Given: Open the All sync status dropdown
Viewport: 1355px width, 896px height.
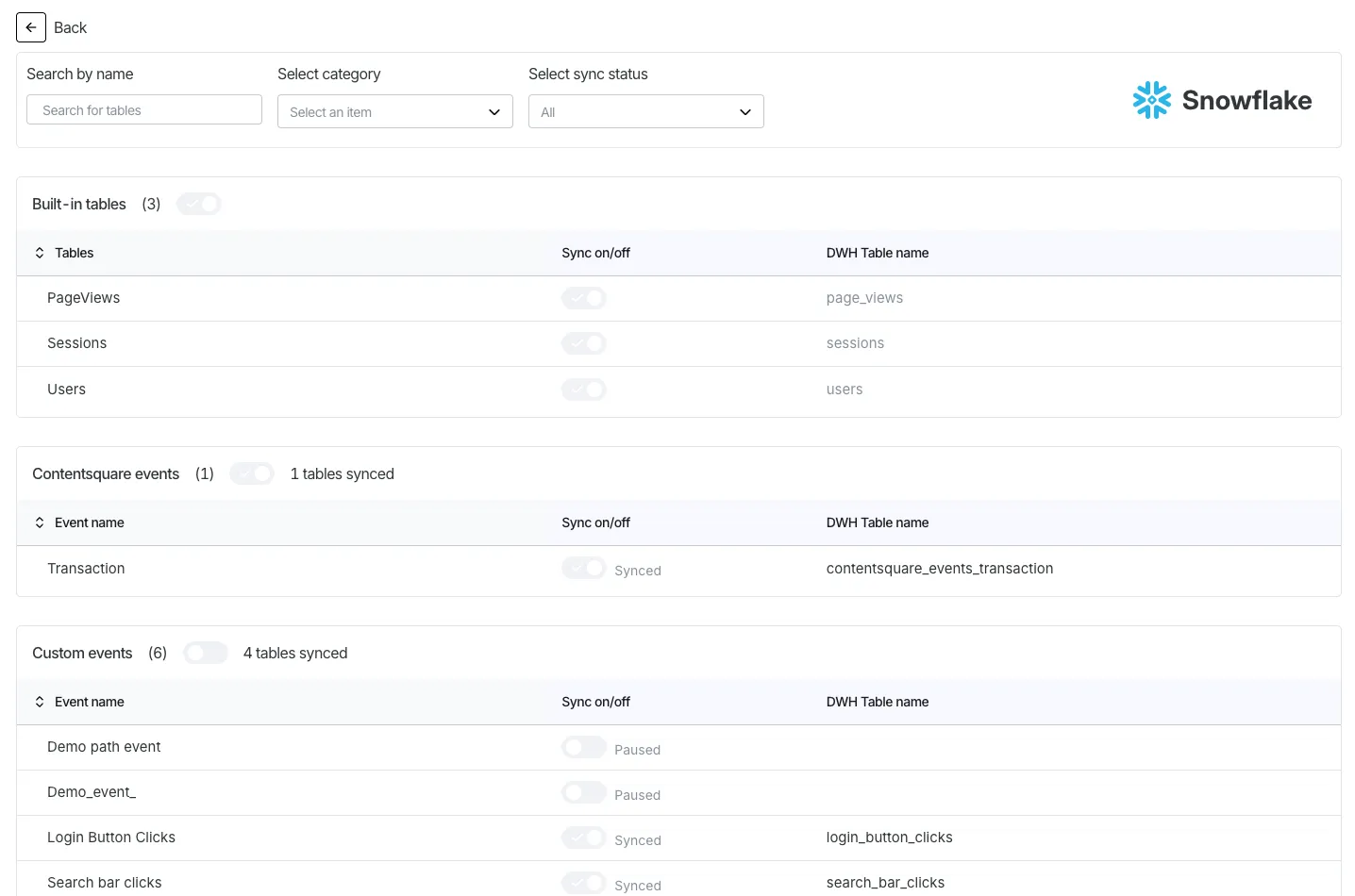Looking at the screenshot, I should tap(645, 111).
